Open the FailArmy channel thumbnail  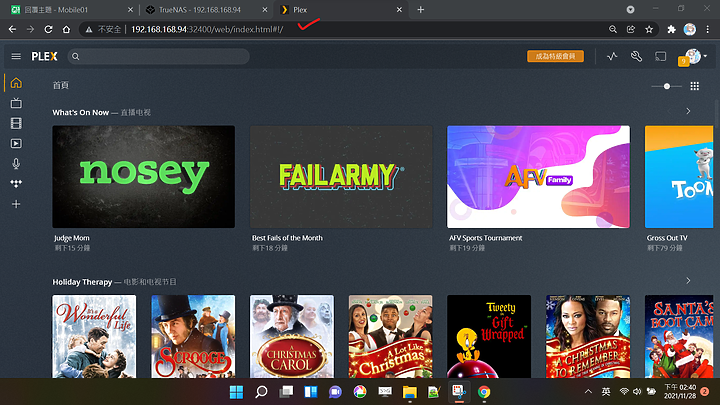(341, 177)
